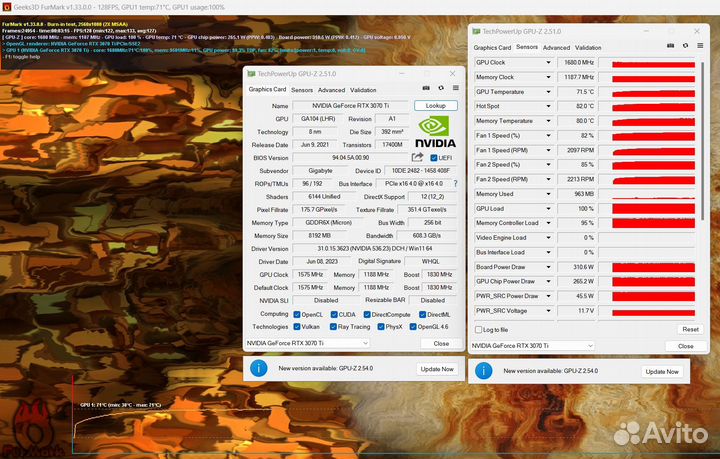Toggle the Vulkan checkbox

tap(297, 327)
